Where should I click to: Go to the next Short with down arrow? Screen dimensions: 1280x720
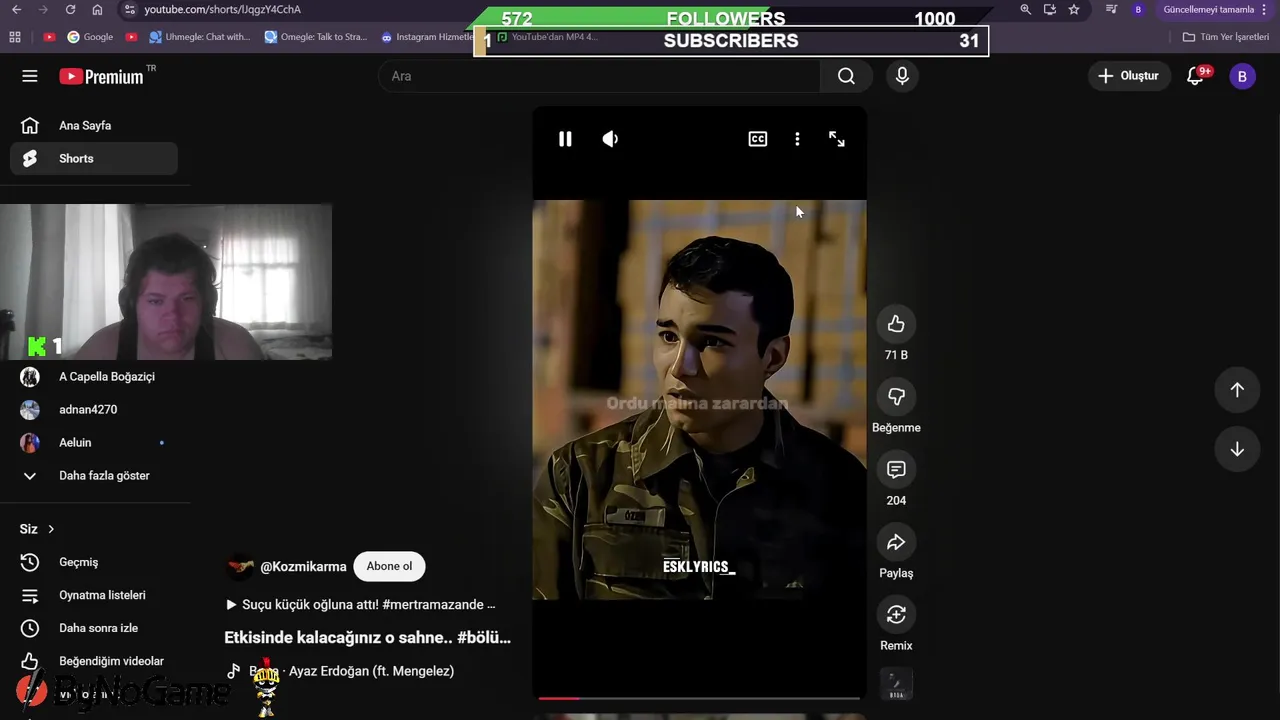1237,449
